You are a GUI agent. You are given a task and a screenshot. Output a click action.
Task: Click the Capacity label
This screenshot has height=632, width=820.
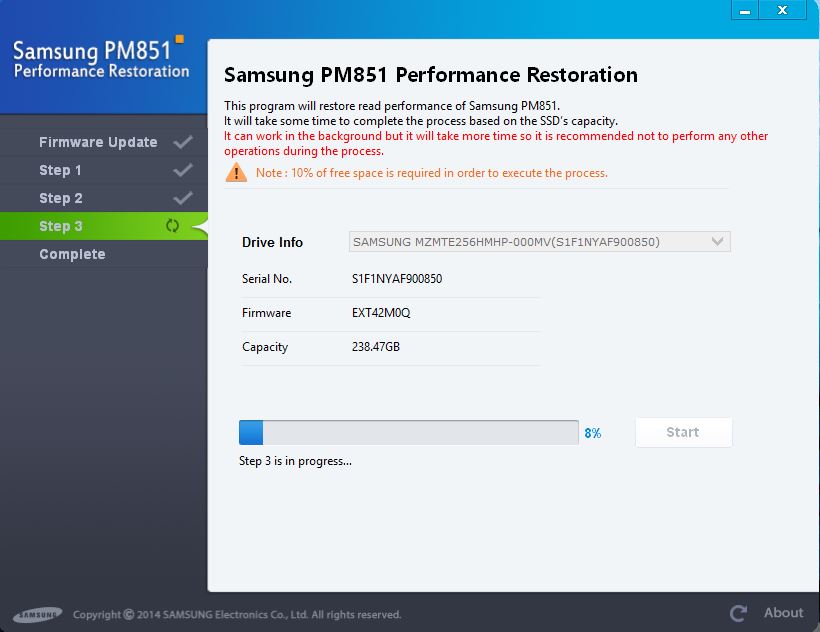pyautogui.click(x=265, y=347)
